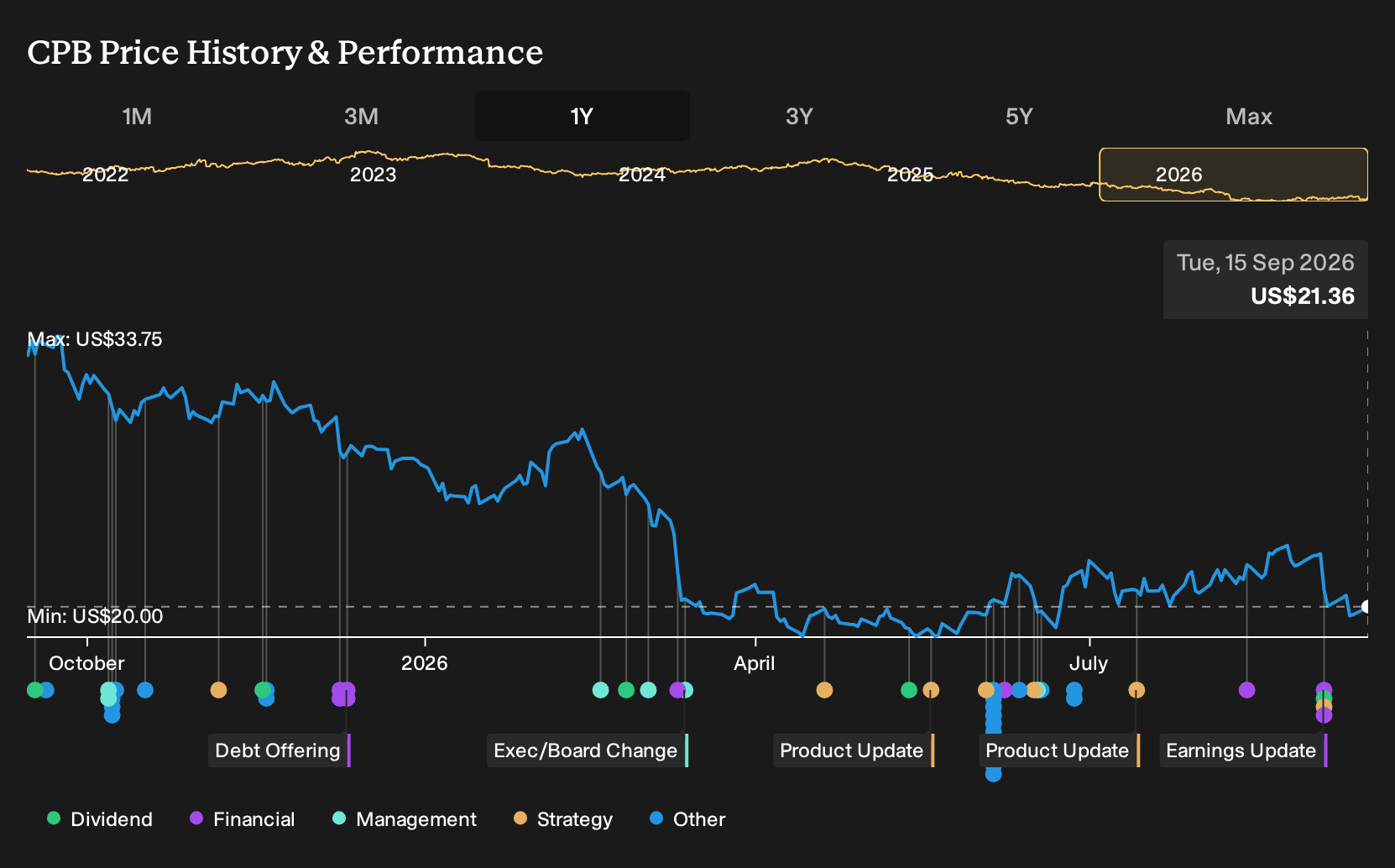Select the Max time range tab
1395x868 pixels.
pyautogui.click(x=1249, y=116)
